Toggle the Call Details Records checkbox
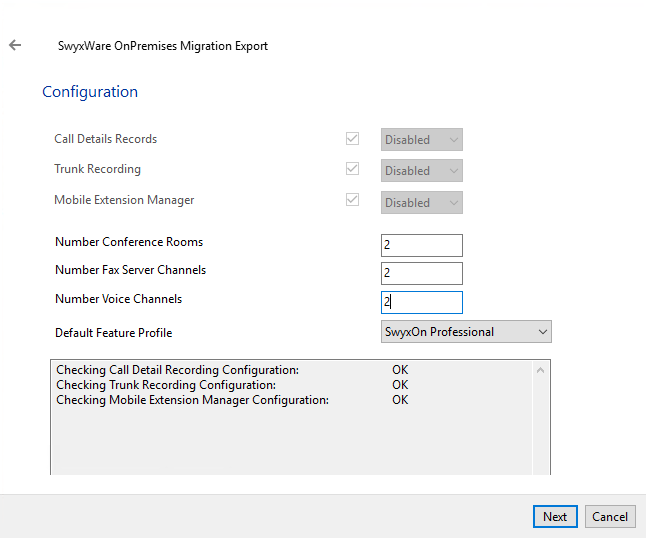 click(x=352, y=139)
